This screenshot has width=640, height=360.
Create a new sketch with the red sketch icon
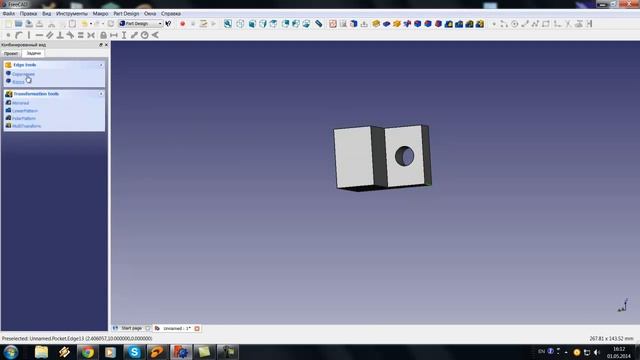pyautogui.click(x=333, y=24)
